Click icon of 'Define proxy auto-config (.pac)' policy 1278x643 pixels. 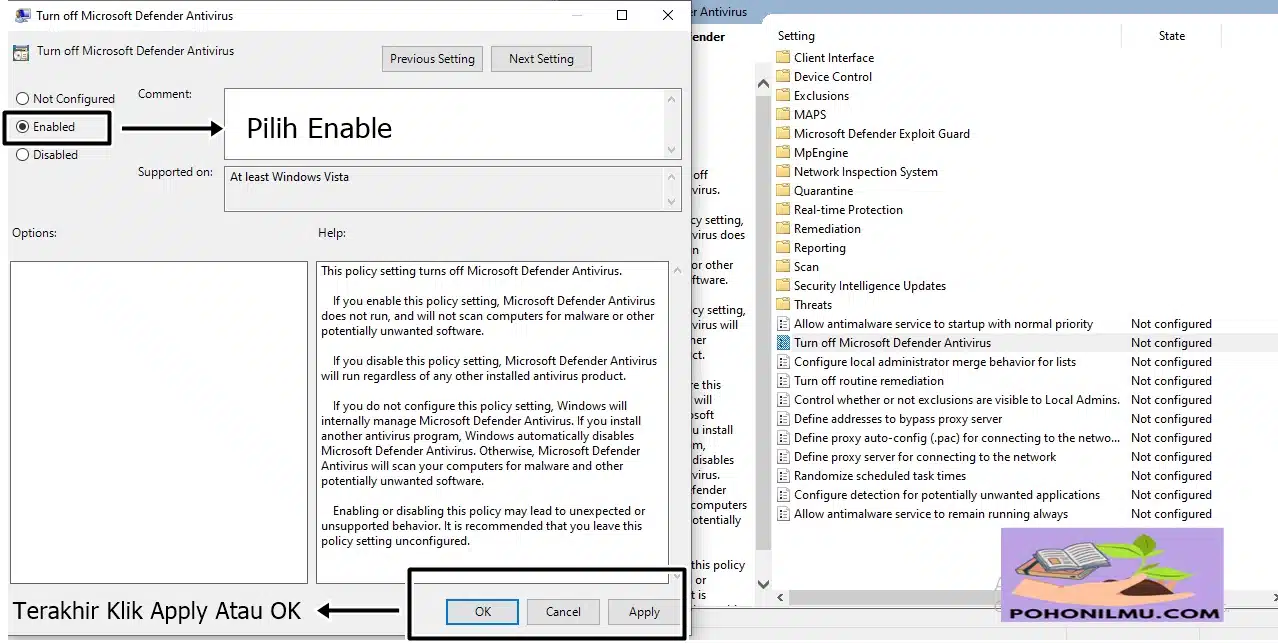click(784, 437)
